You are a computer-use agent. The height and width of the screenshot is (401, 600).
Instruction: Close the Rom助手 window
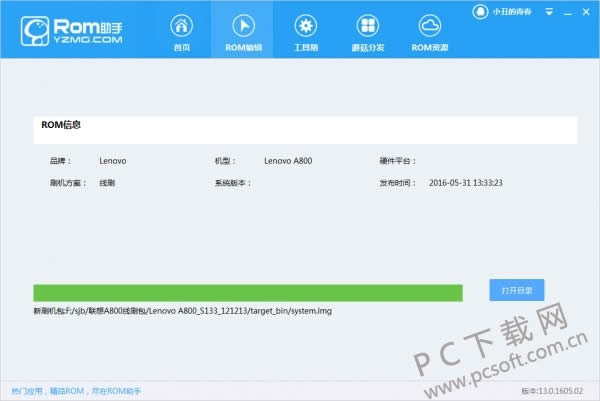point(586,12)
